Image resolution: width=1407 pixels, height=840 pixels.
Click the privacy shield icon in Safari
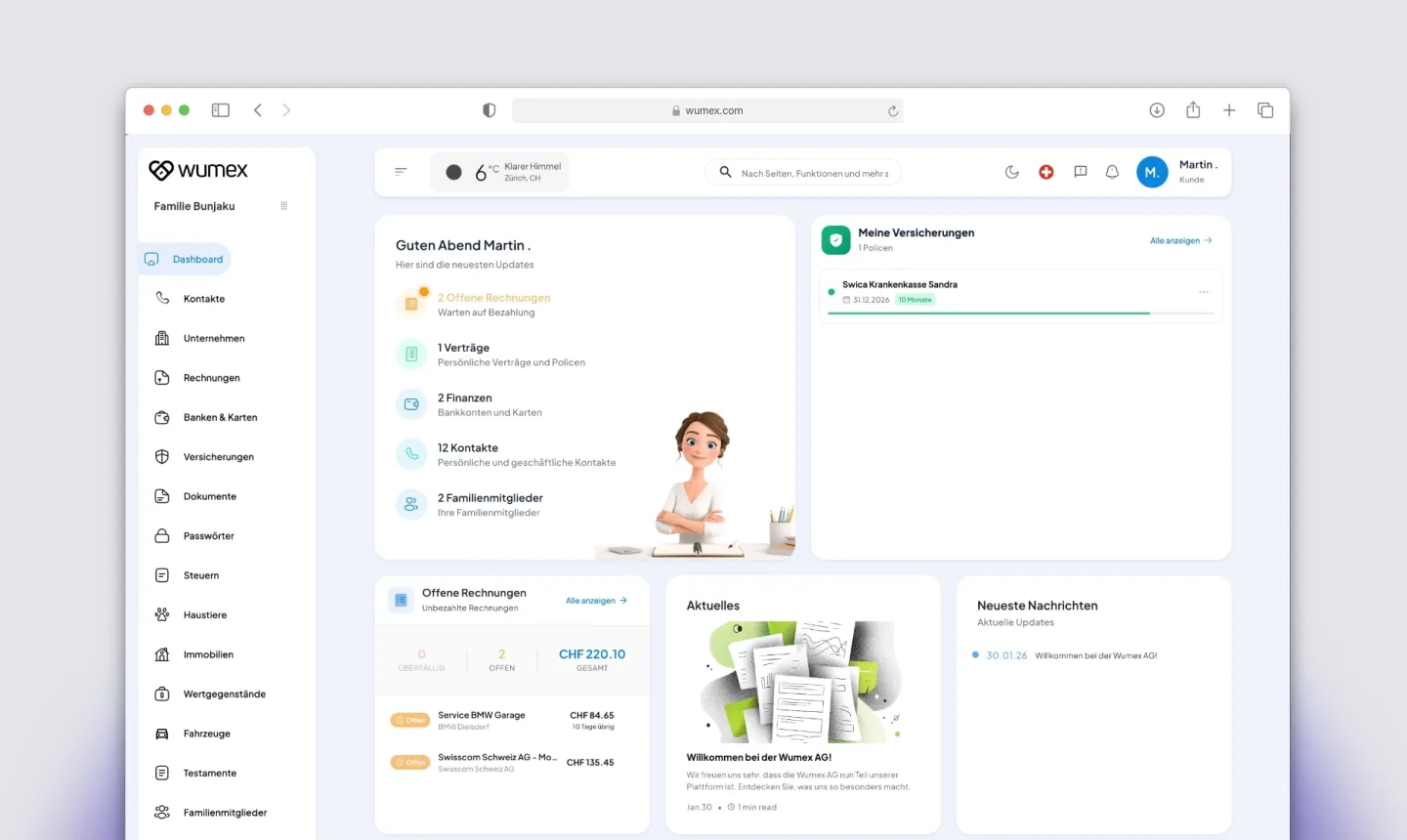pos(490,110)
